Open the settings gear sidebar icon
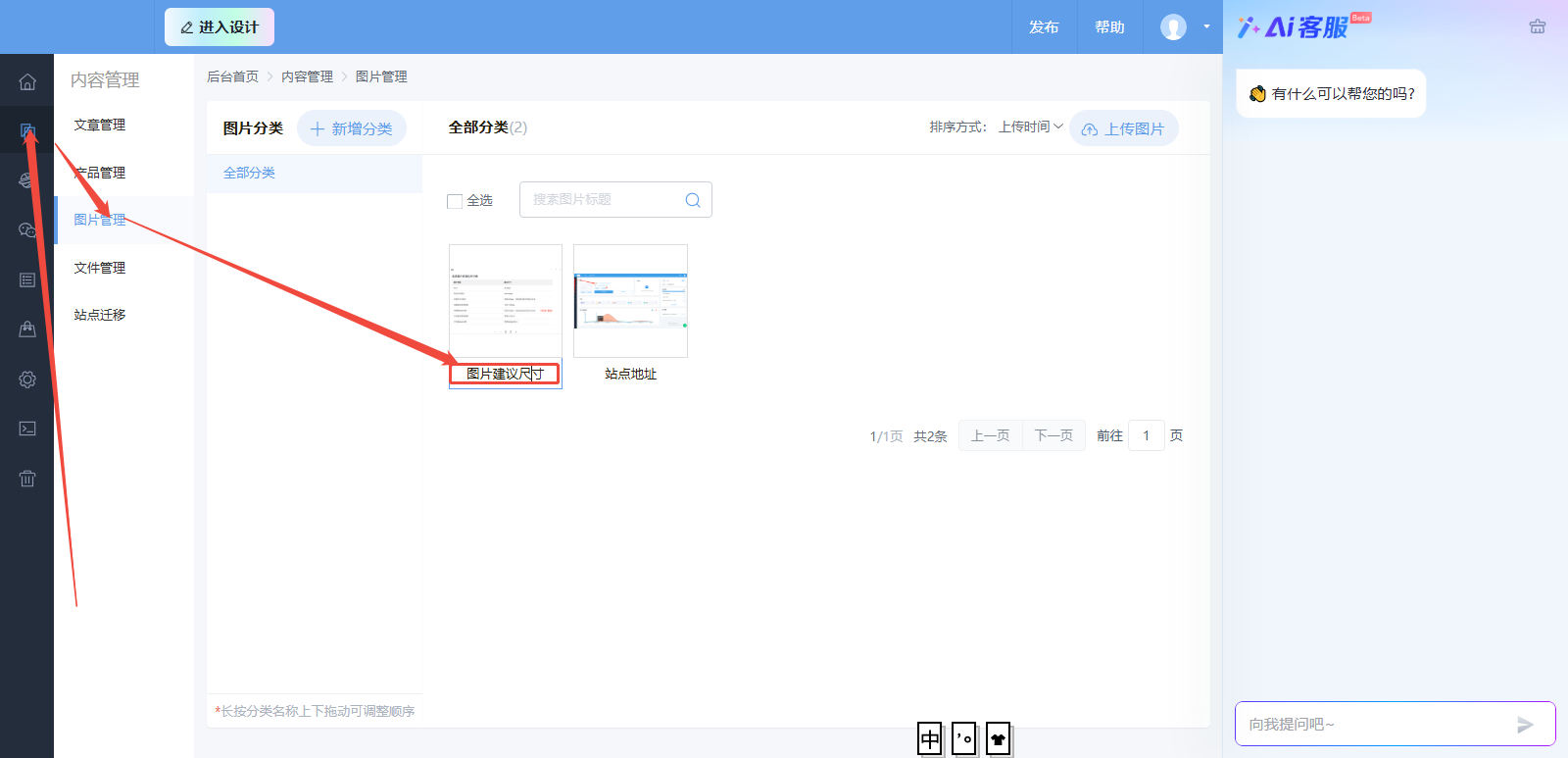 (x=27, y=379)
